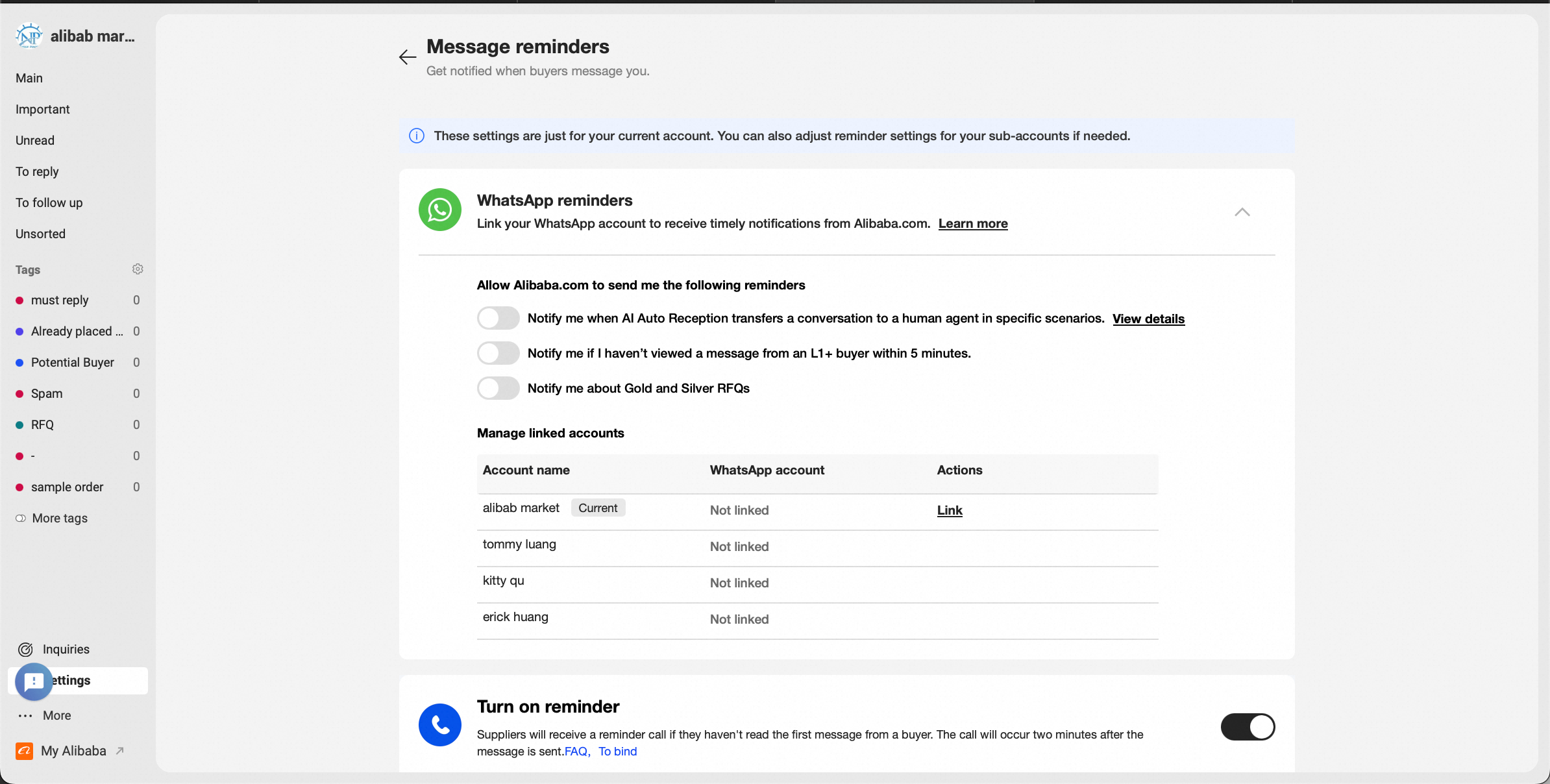Click the To bind link
The width and height of the screenshot is (1550, 784).
(618, 751)
